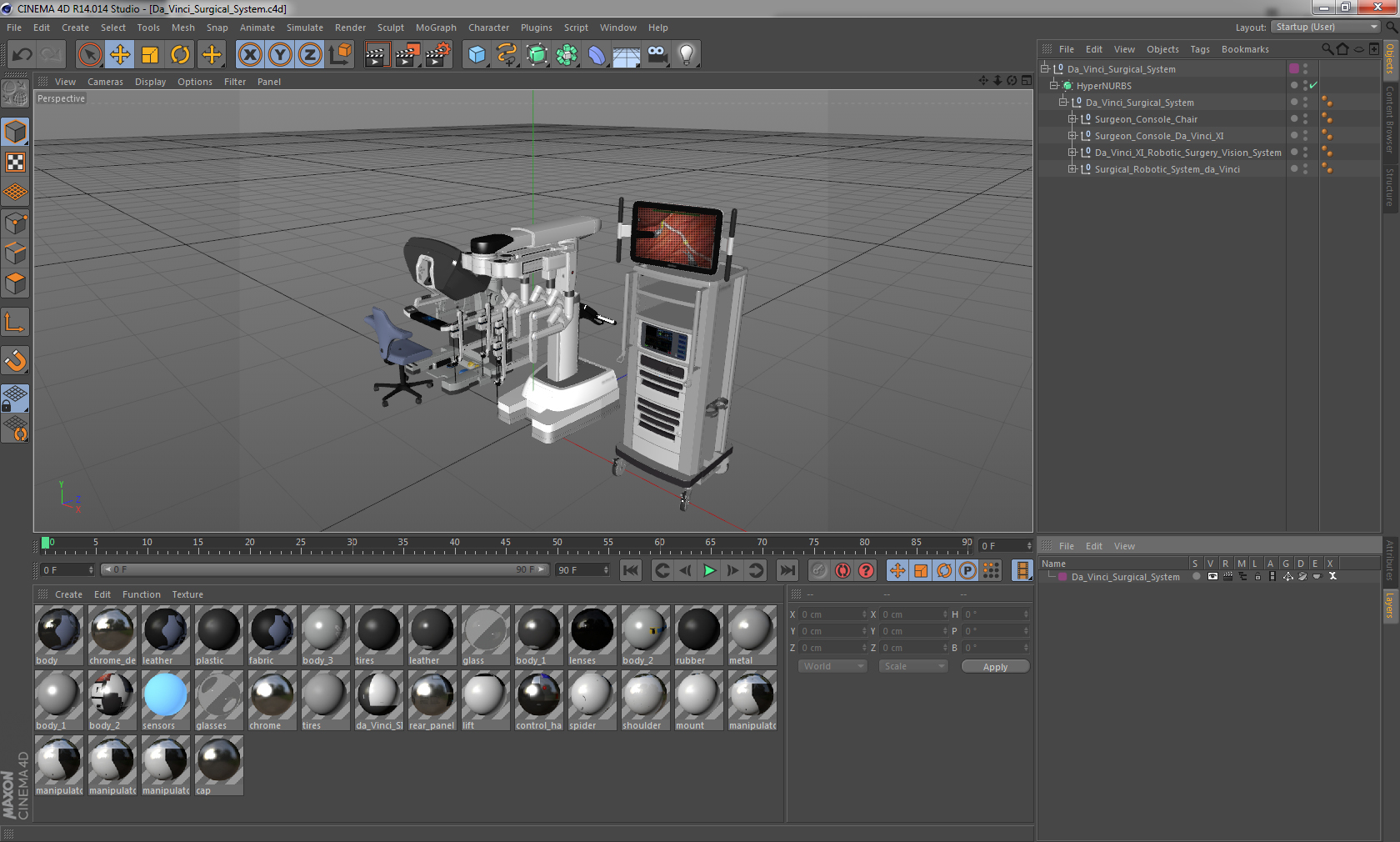Open the Floor environment icon
Image resolution: width=1400 pixels, height=842 pixels.
[627, 55]
